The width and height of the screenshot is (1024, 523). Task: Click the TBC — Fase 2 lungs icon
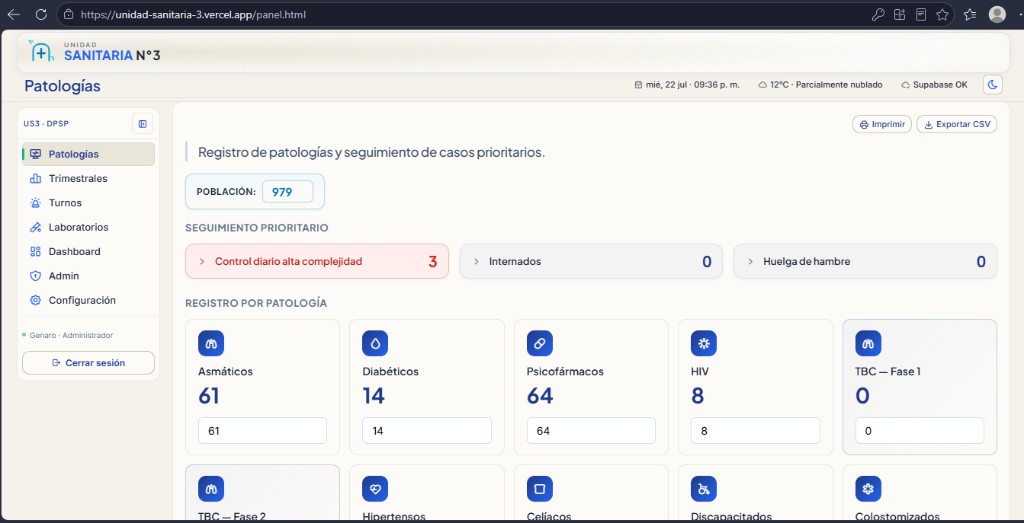(211, 488)
